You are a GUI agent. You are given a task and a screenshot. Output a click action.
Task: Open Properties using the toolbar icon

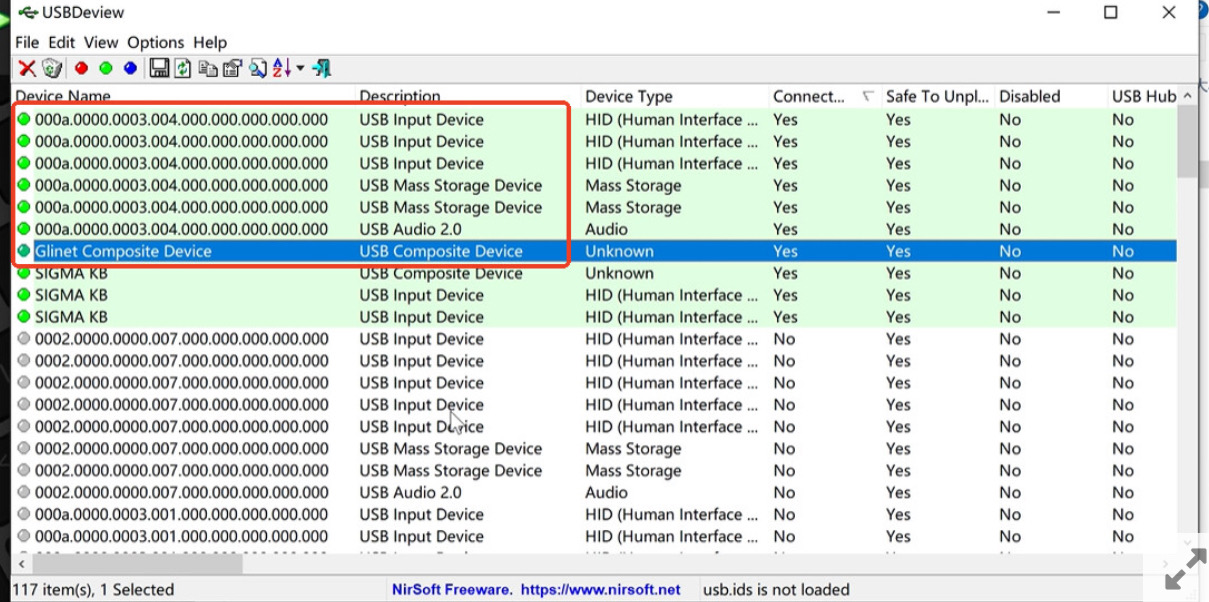(x=232, y=68)
